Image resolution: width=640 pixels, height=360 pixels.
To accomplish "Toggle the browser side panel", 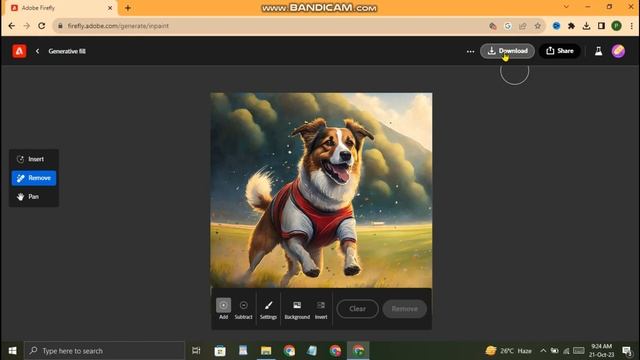I will (601, 26).
